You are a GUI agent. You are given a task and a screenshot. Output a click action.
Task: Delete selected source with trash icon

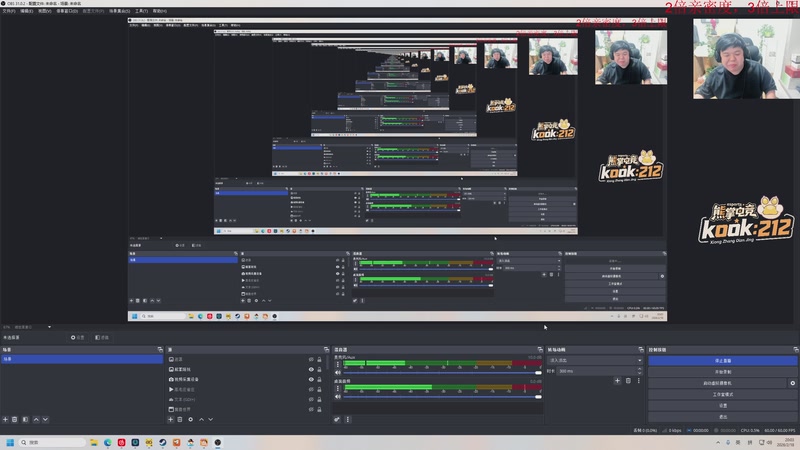[x=180, y=419]
